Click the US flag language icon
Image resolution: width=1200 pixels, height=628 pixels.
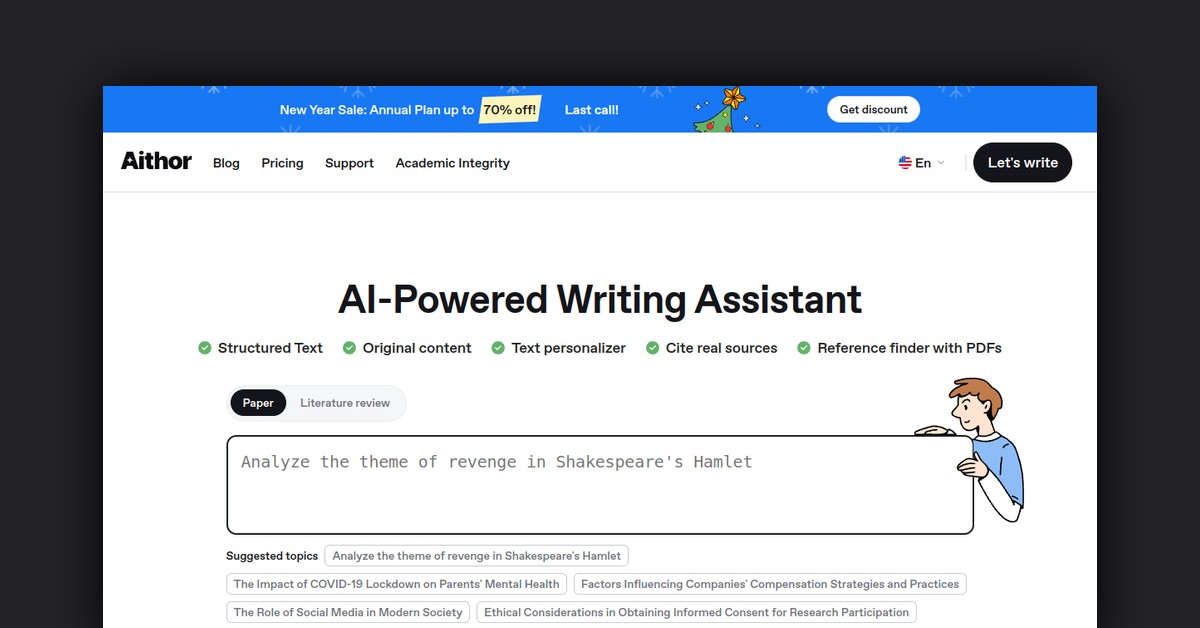[x=905, y=163]
